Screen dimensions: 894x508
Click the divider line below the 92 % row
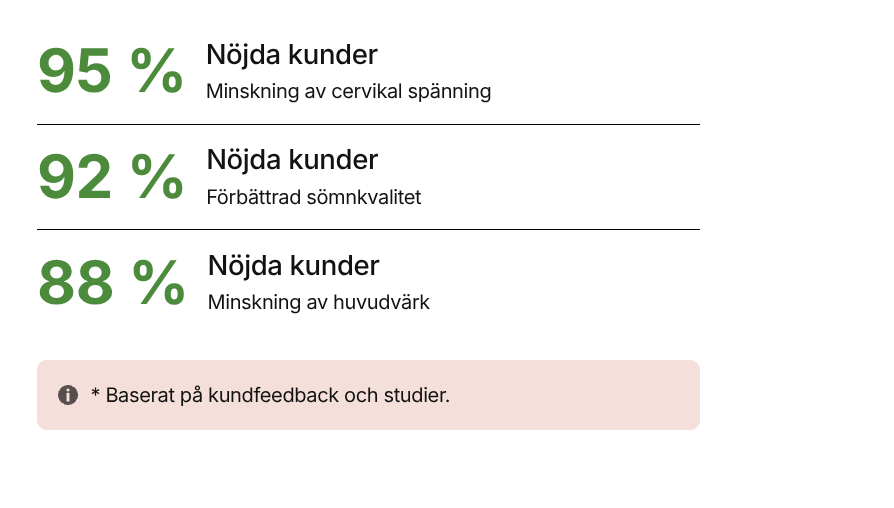click(368, 230)
